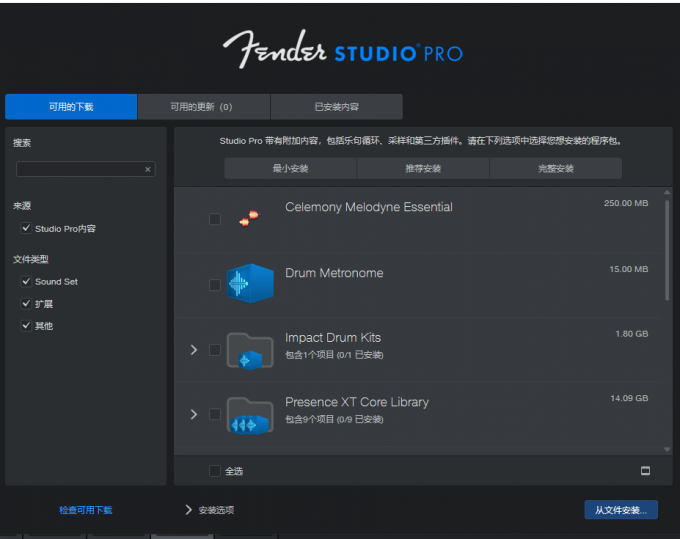Click the Celemony Melodyne Essential blob icon
Image resolution: width=680 pixels, height=539 pixels.
(249, 218)
